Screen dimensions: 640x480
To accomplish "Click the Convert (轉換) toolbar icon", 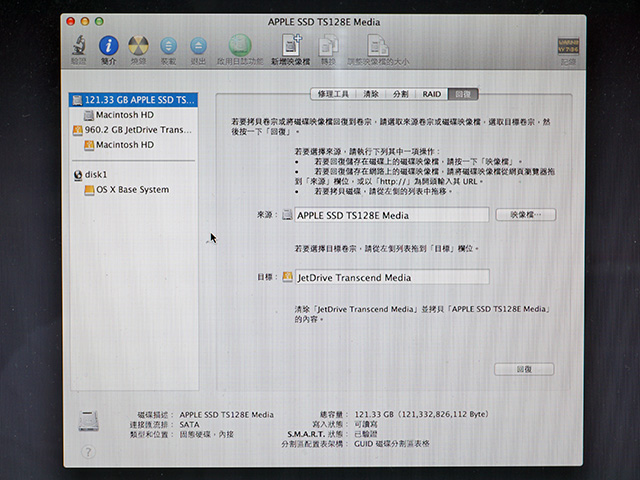I will (x=328, y=46).
